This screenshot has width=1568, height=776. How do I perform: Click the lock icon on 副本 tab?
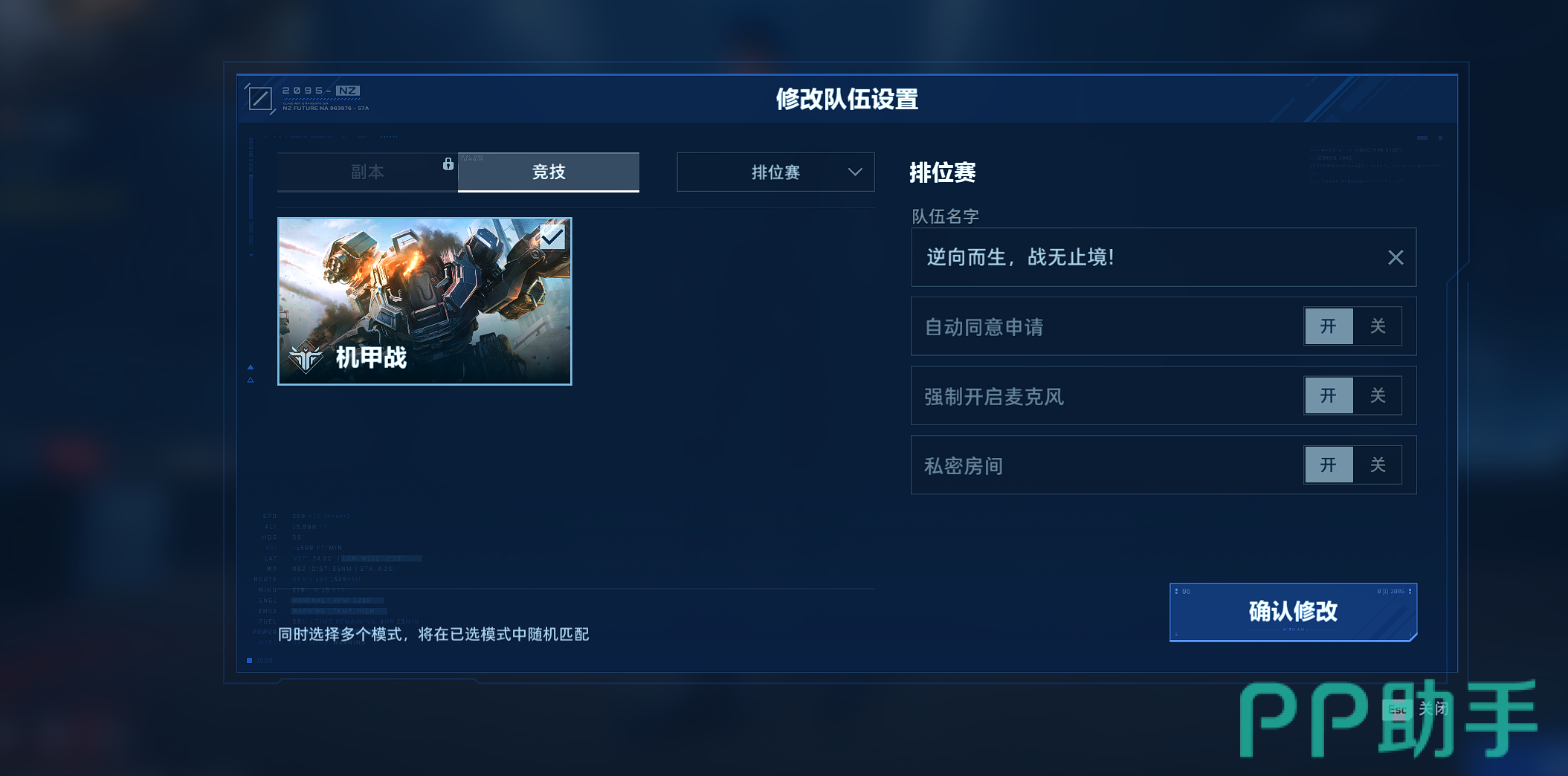[448, 164]
